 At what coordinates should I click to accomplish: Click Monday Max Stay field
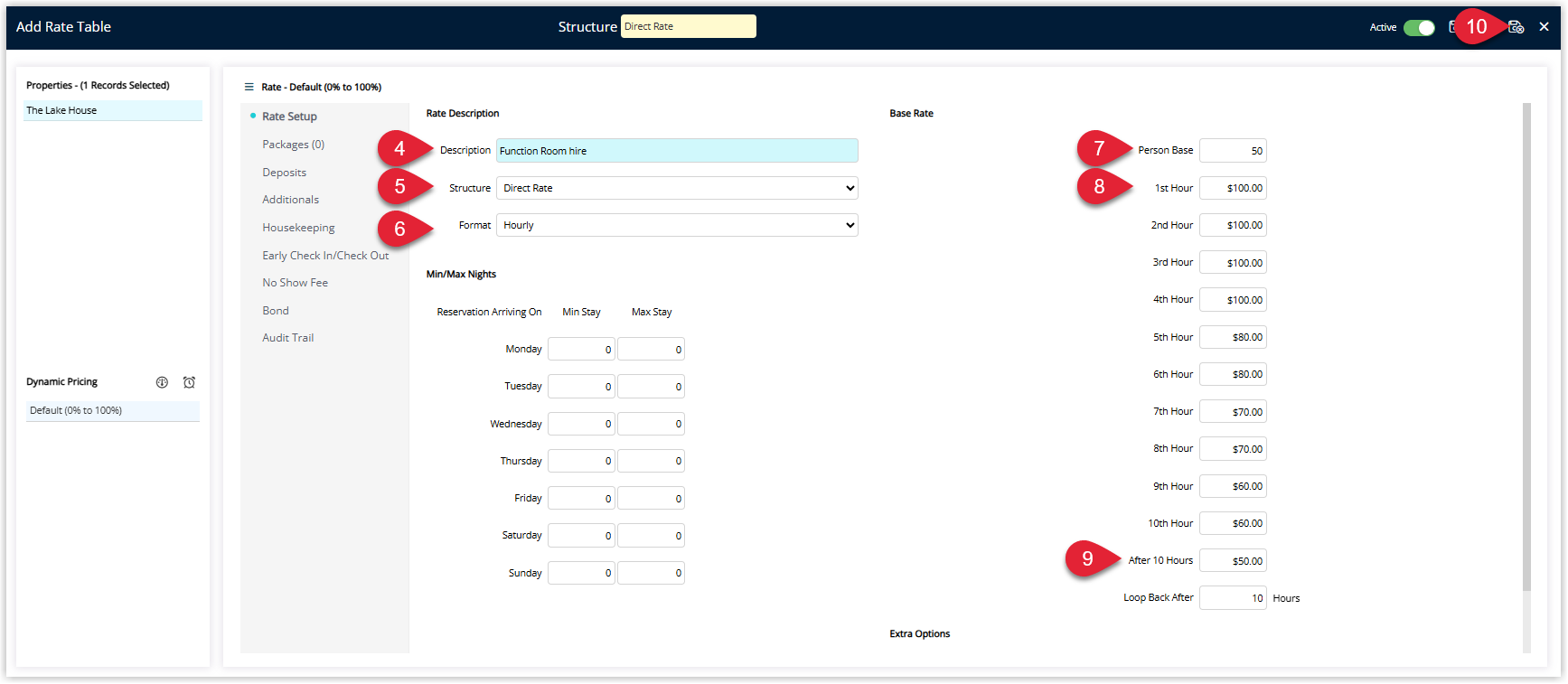pyautogui.click(x=651, y=350)
